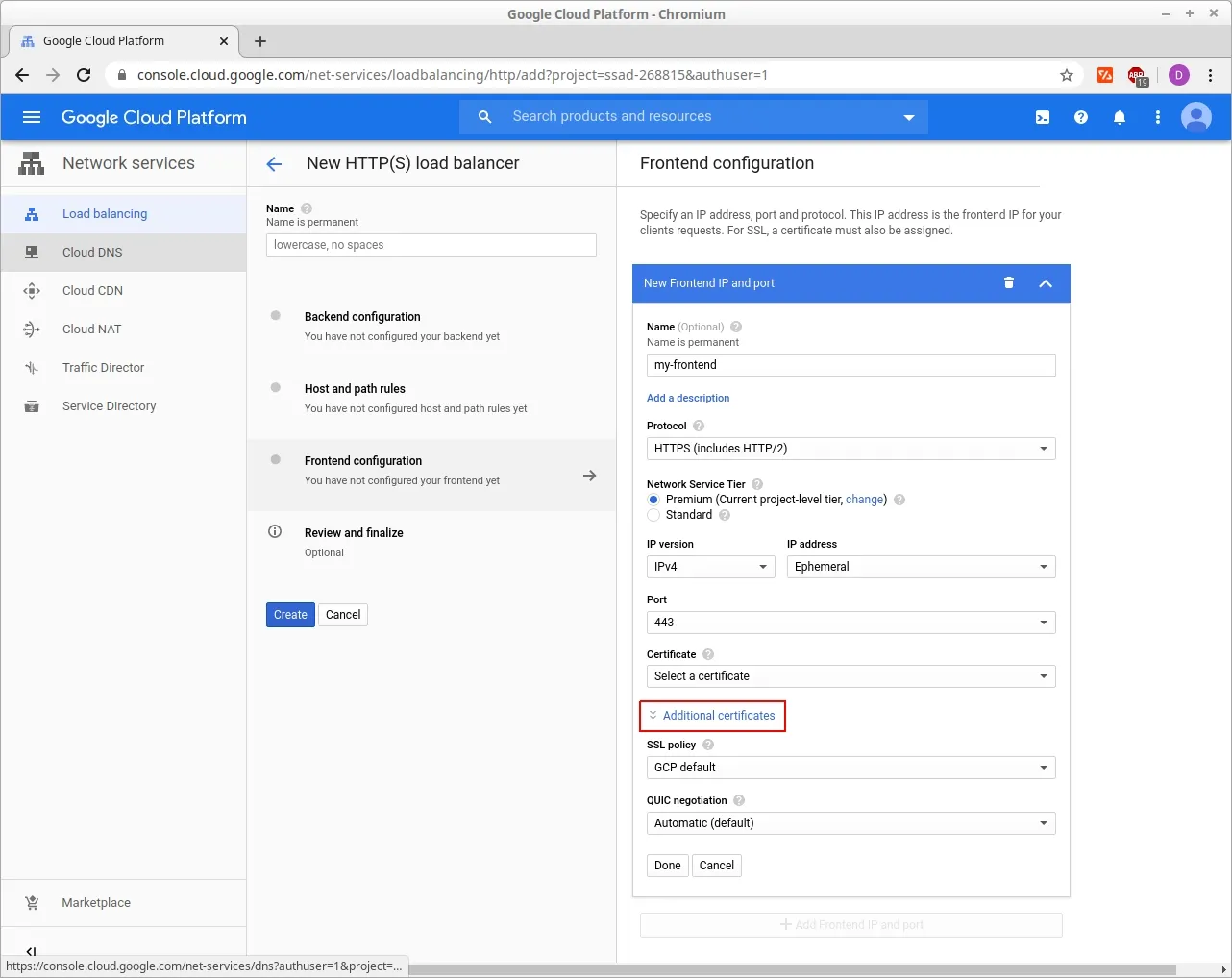The width and height of the screenshot is (1232, 978).
Task: Select the Standard network tier
Action: coord(653,515)
